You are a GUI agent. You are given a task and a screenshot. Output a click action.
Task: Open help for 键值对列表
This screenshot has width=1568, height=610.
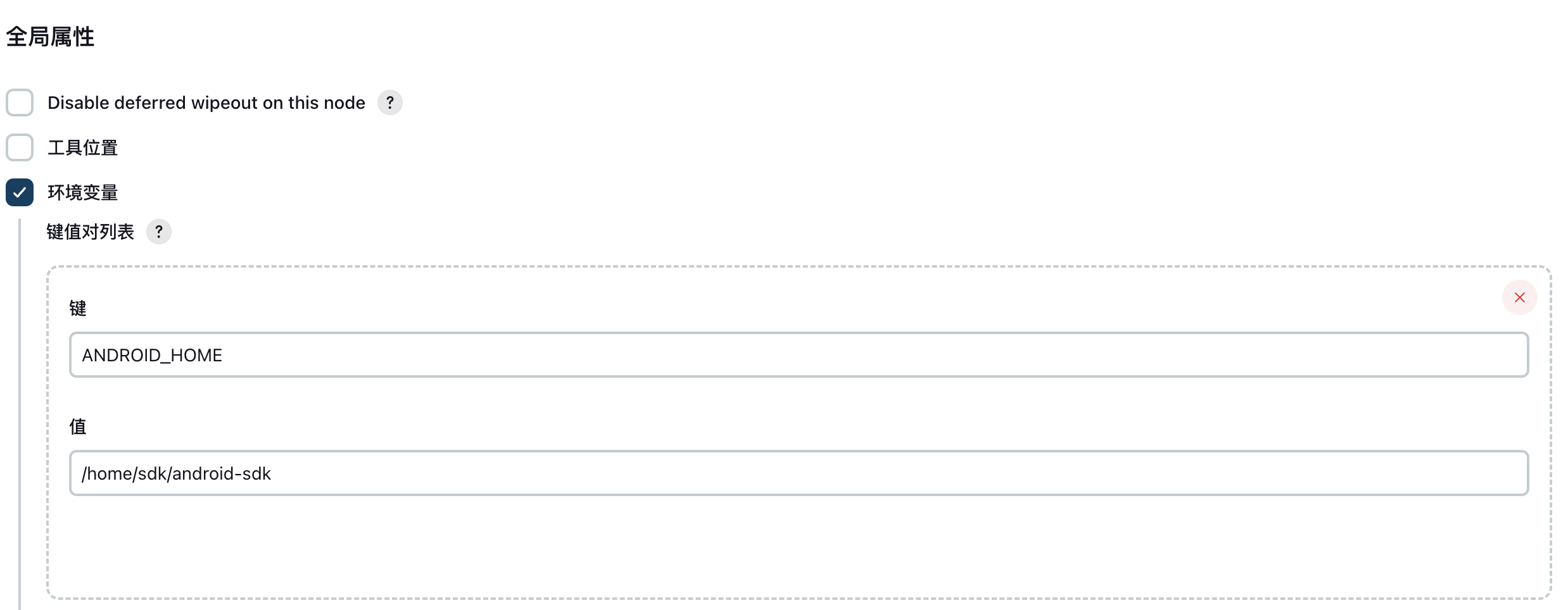[x=158, y=232]
